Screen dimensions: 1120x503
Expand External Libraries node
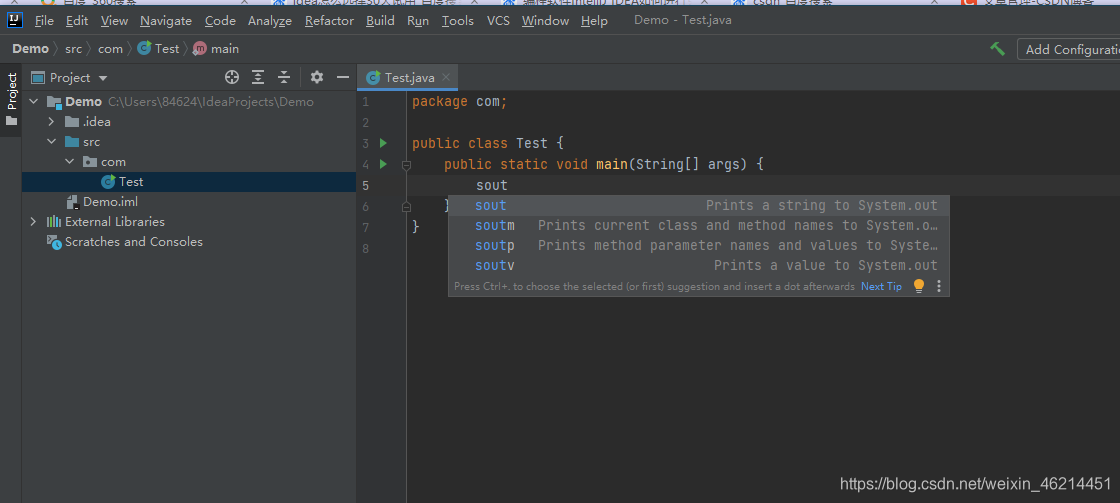tap(33, 221)
